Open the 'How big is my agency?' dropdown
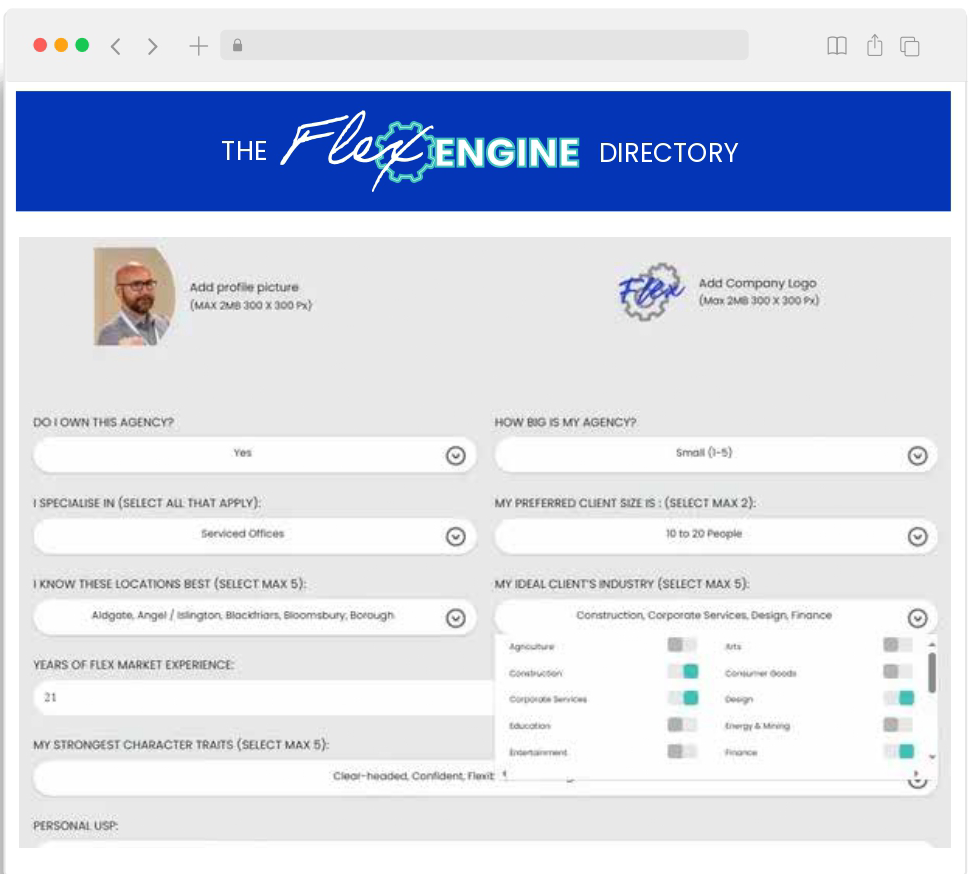This screenshot has width=972, height=874. point(917,456)
